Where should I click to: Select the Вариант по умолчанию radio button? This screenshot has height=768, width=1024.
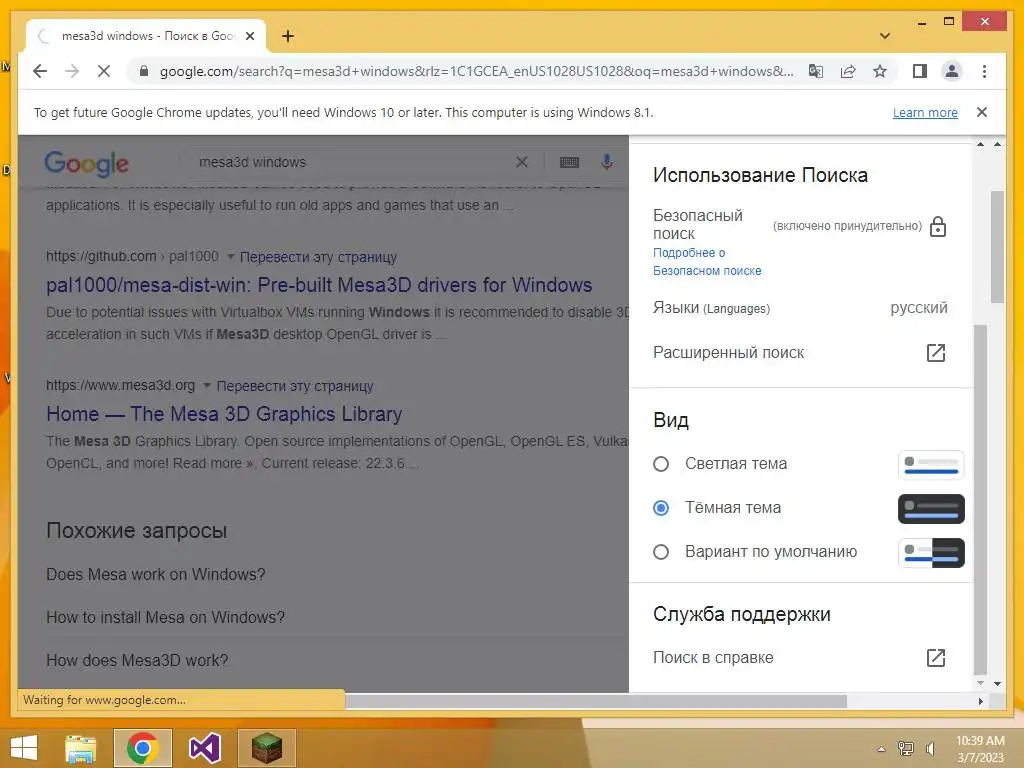661,552
